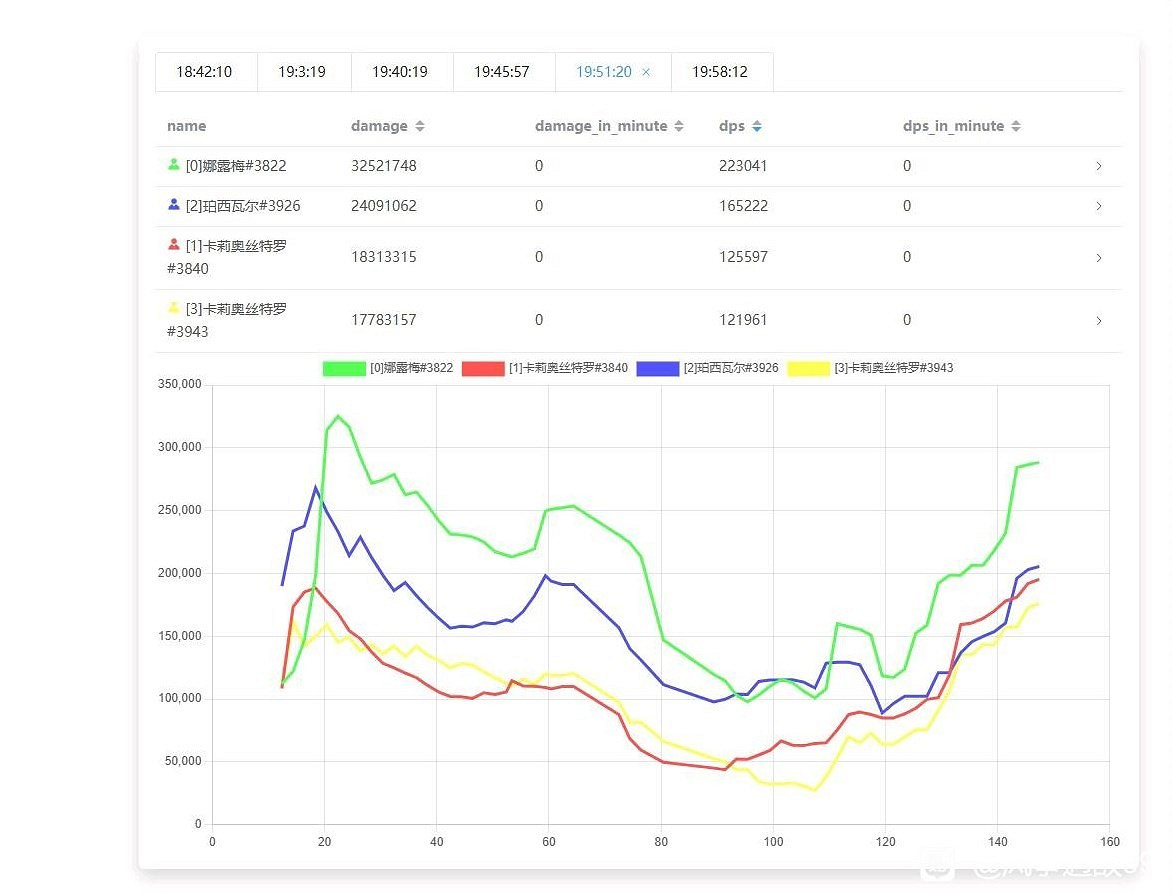Click the yellow player icon beside 卡莉奥丝特罗#3943
The image size is (1172, 894).
click(x=172, y=307)
